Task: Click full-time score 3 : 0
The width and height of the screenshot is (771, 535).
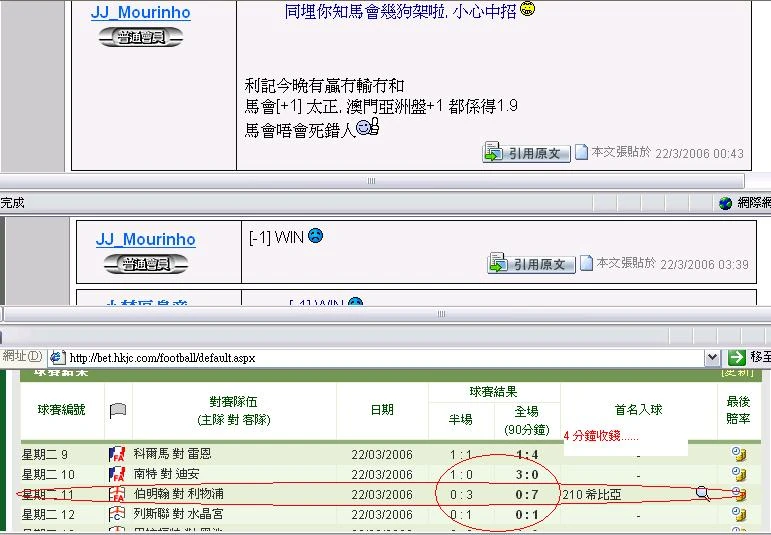Action: tap(527, 475)
